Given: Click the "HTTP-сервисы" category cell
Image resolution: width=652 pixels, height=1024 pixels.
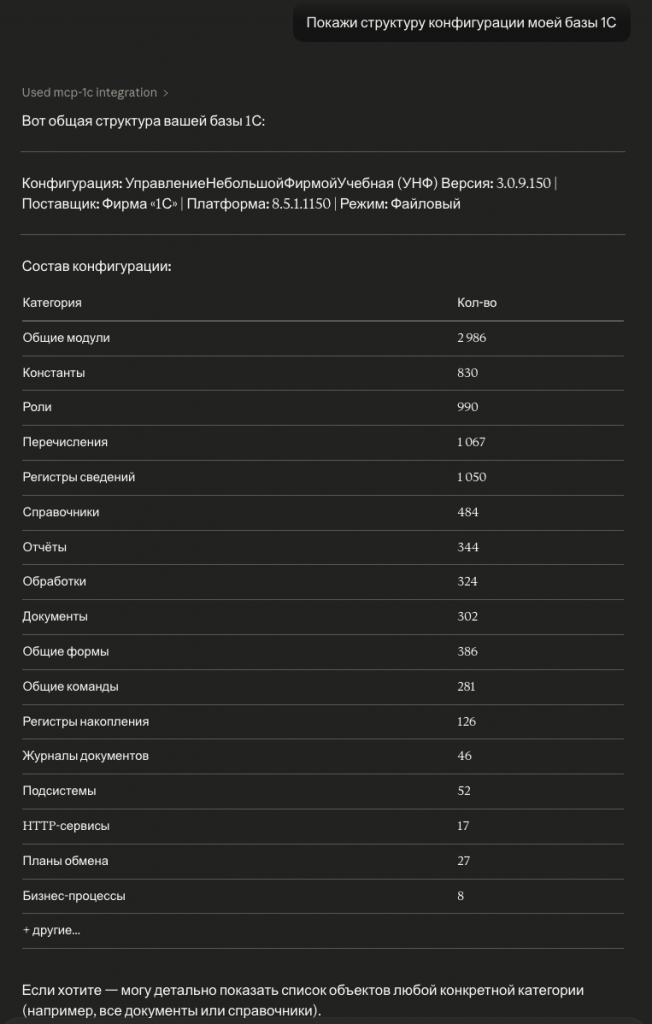Looking at the screenshot, I should tap(66, 826).
